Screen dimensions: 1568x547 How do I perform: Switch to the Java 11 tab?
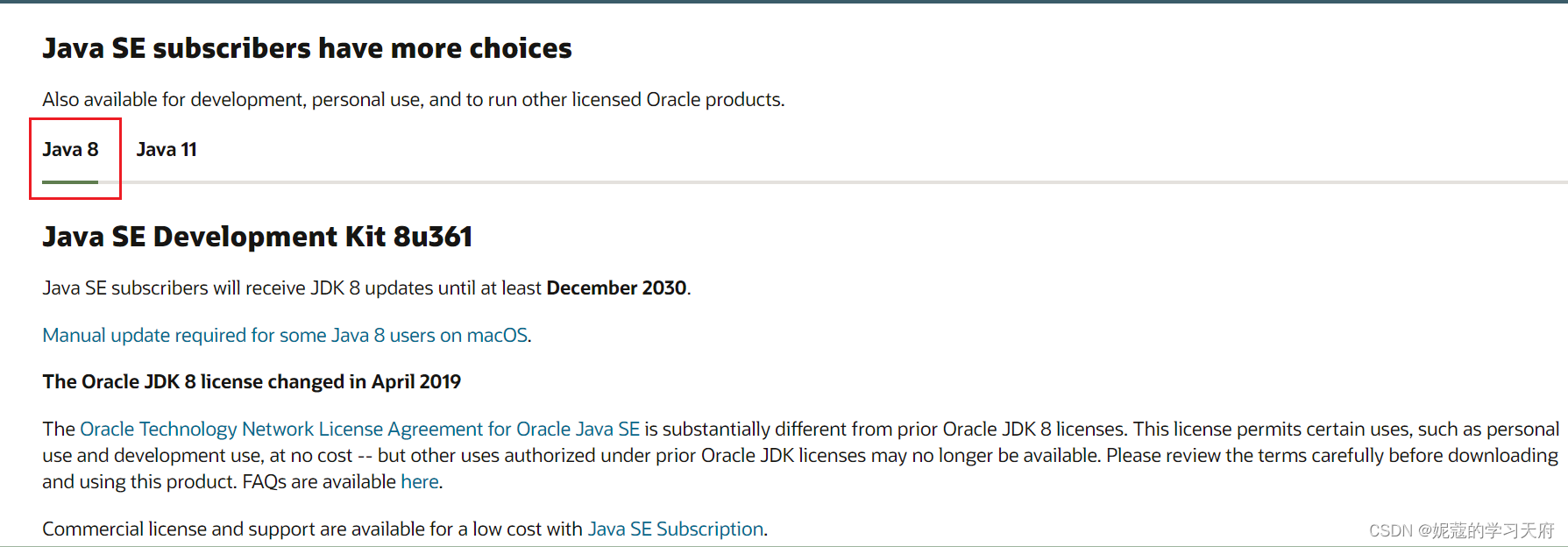(167, 150)
